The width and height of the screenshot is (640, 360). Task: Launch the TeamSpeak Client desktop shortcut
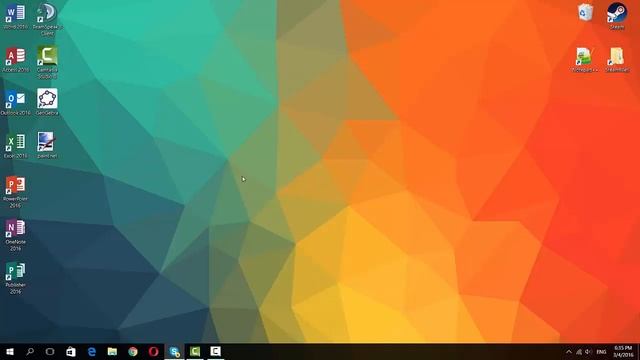point(47,19)
